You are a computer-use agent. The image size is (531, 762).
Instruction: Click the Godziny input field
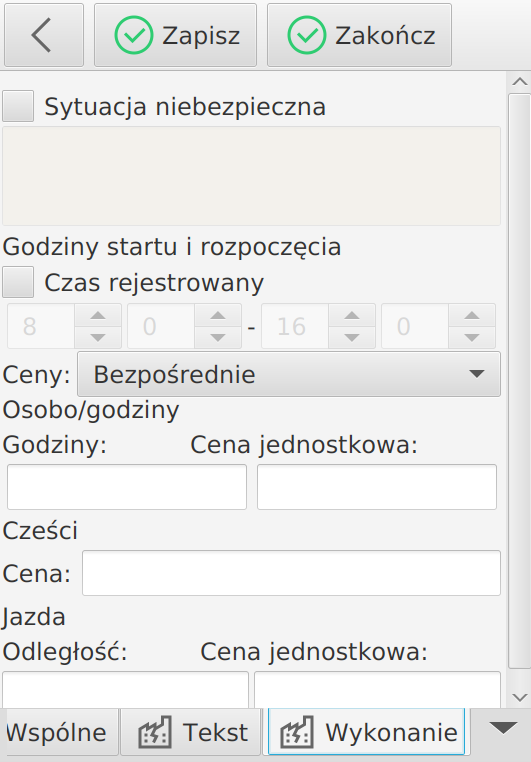click(x=127, y=487)
